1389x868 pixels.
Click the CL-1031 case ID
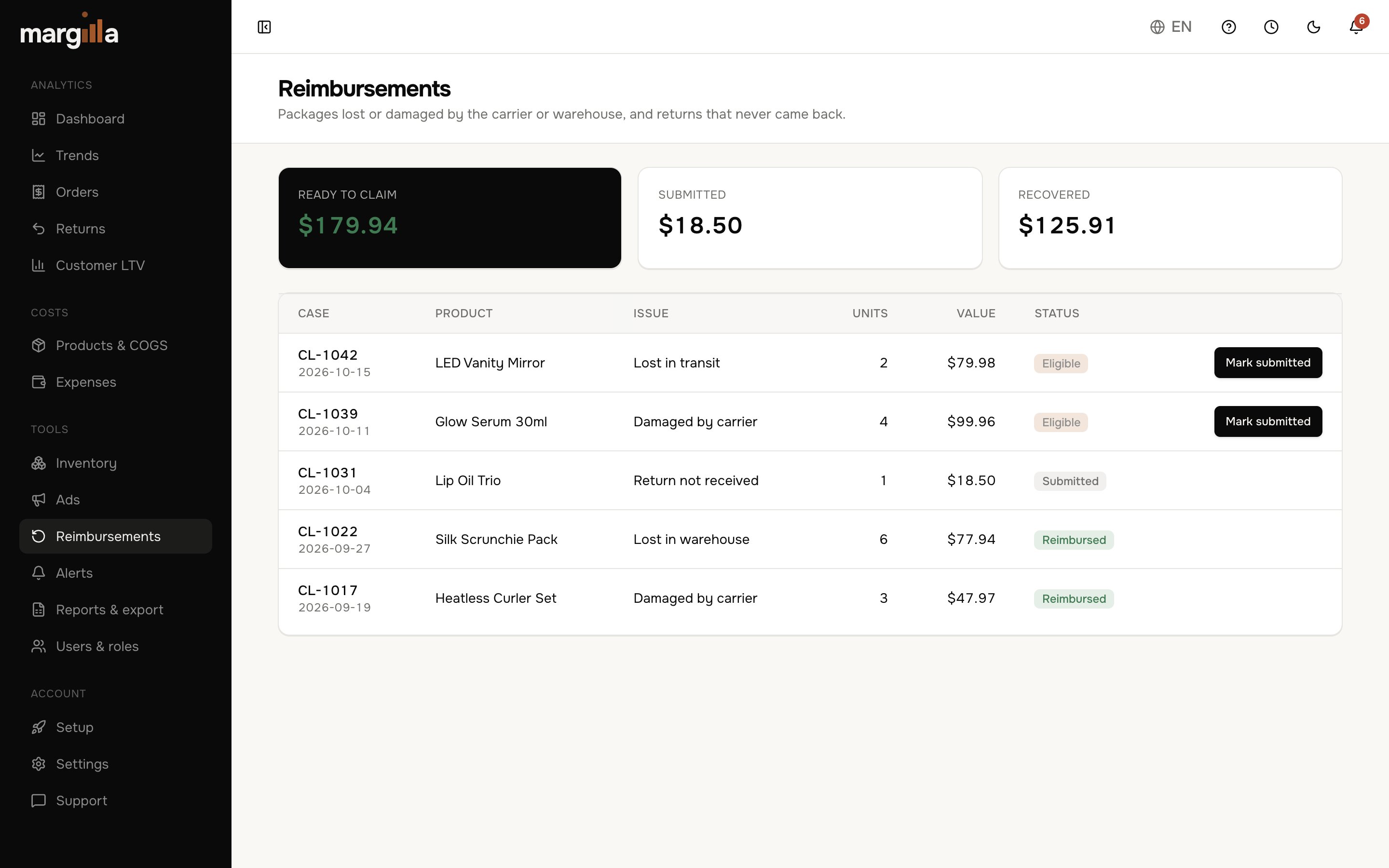coord(327,473)
